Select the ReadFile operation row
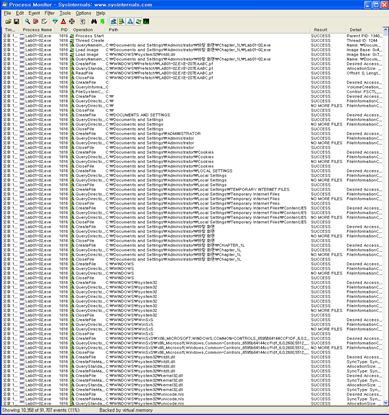389x415 pixels. [x=193, y=73]
